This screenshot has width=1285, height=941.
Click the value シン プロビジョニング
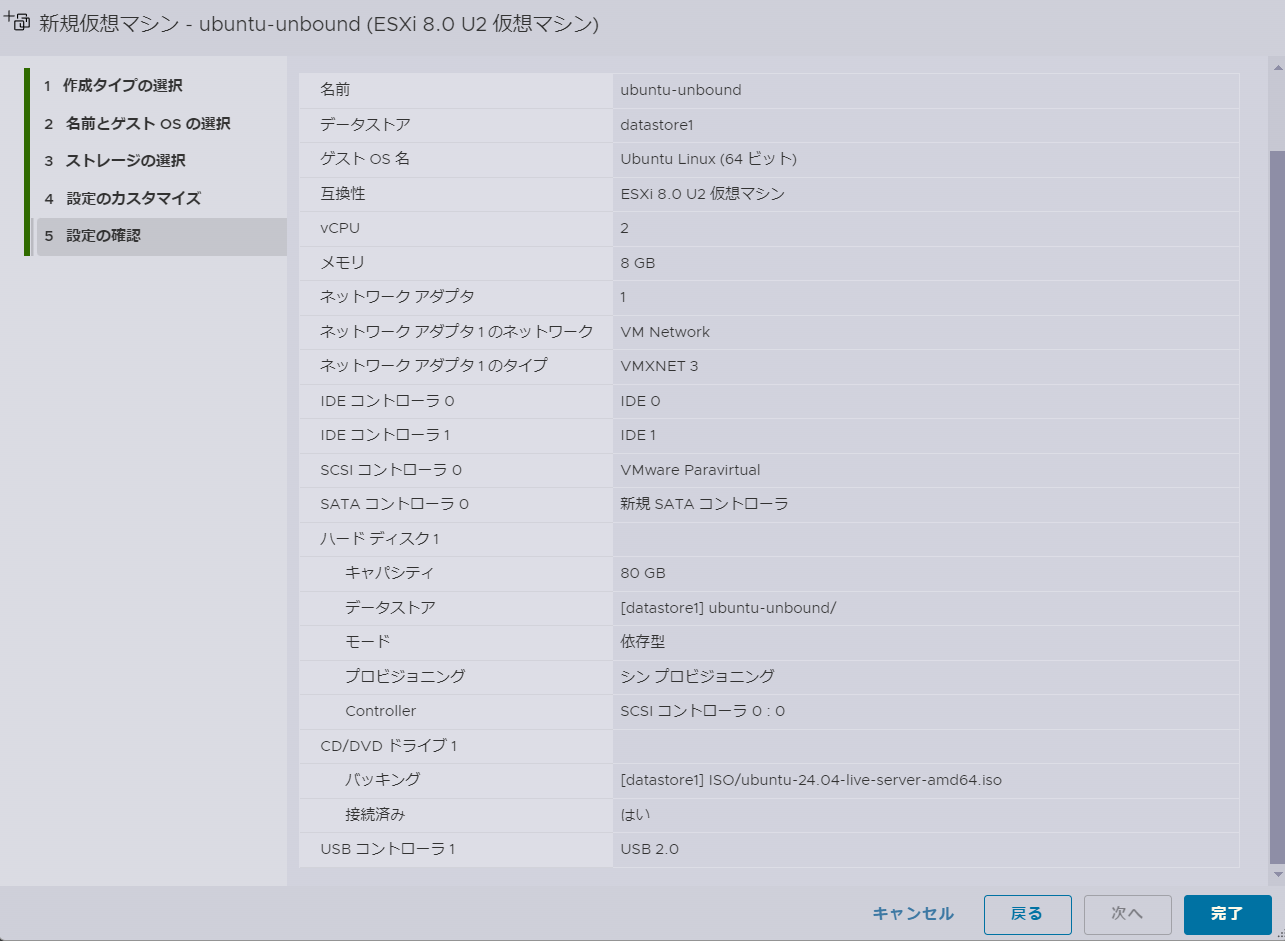(x=697, y=677)
